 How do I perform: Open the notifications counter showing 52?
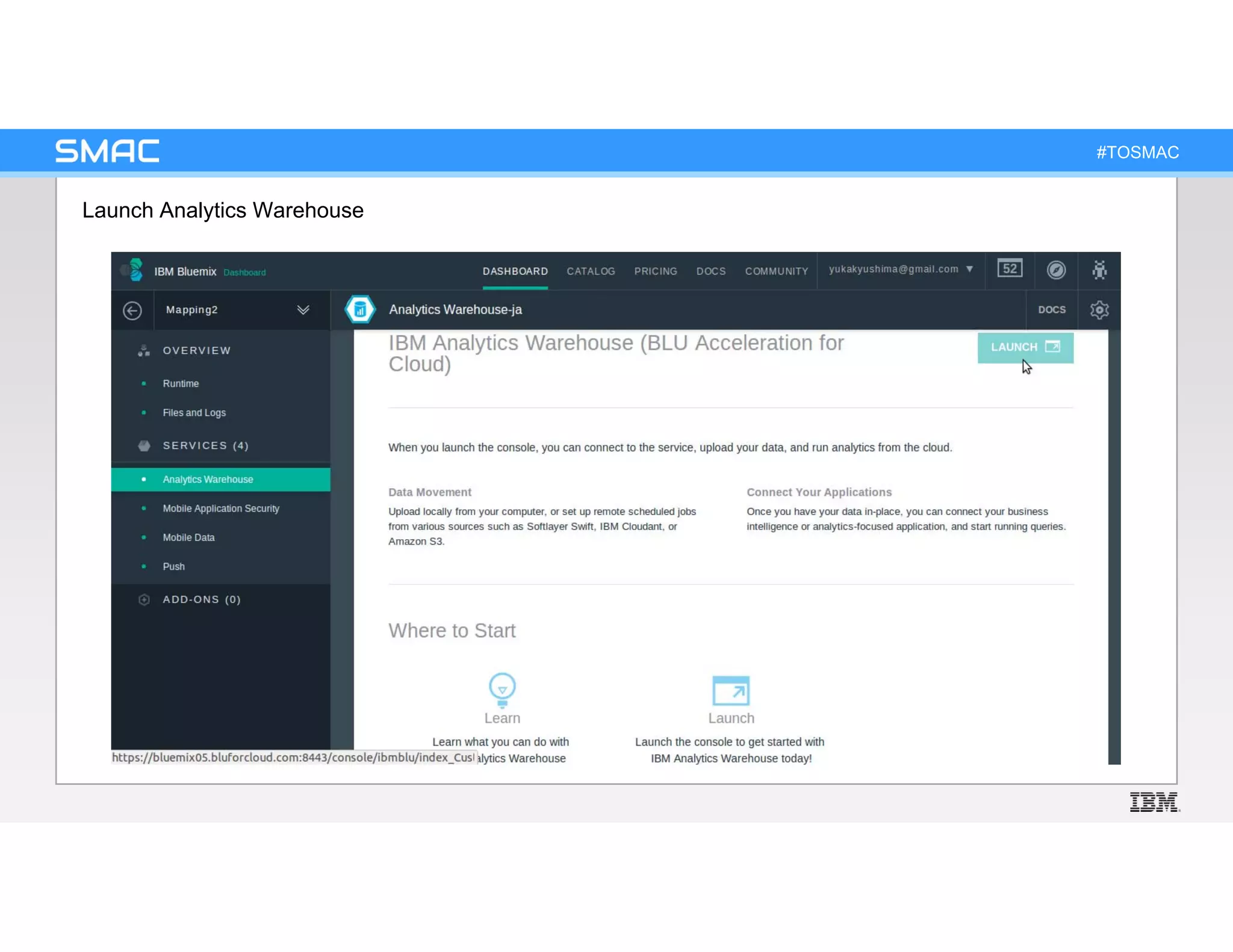[x=1010, y=269]
